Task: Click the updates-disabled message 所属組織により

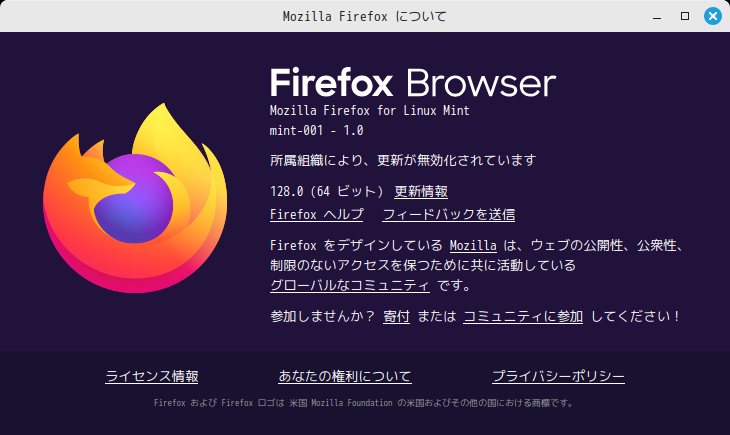Action: [x=403, y=160]
